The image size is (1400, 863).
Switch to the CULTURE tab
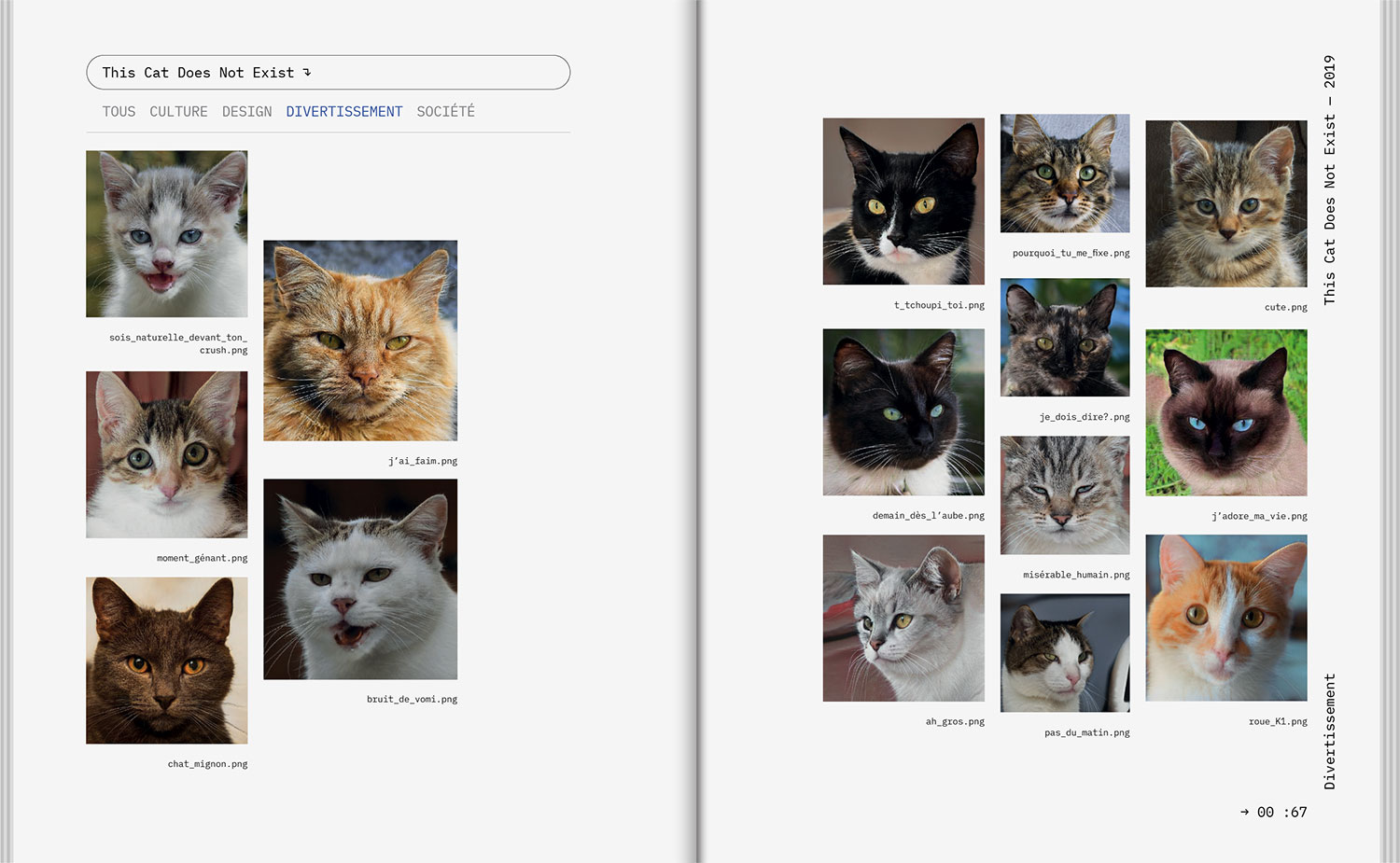coord(178,112)
